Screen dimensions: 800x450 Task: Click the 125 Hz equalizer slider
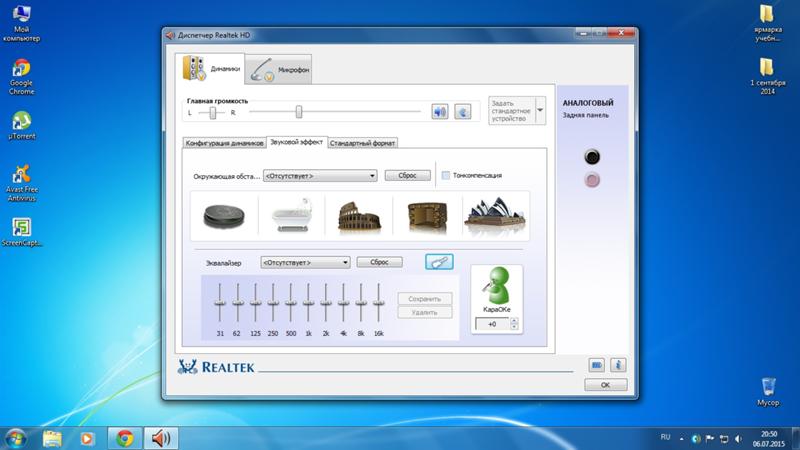(255, 303)
